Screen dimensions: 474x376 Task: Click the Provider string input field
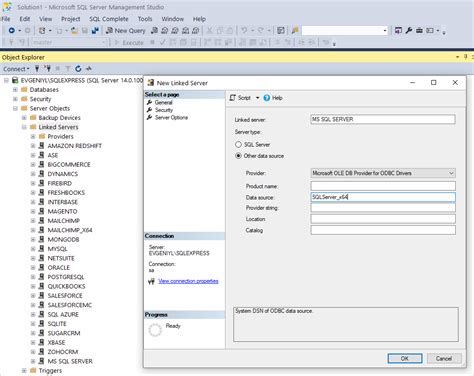[x=383, y=208]
